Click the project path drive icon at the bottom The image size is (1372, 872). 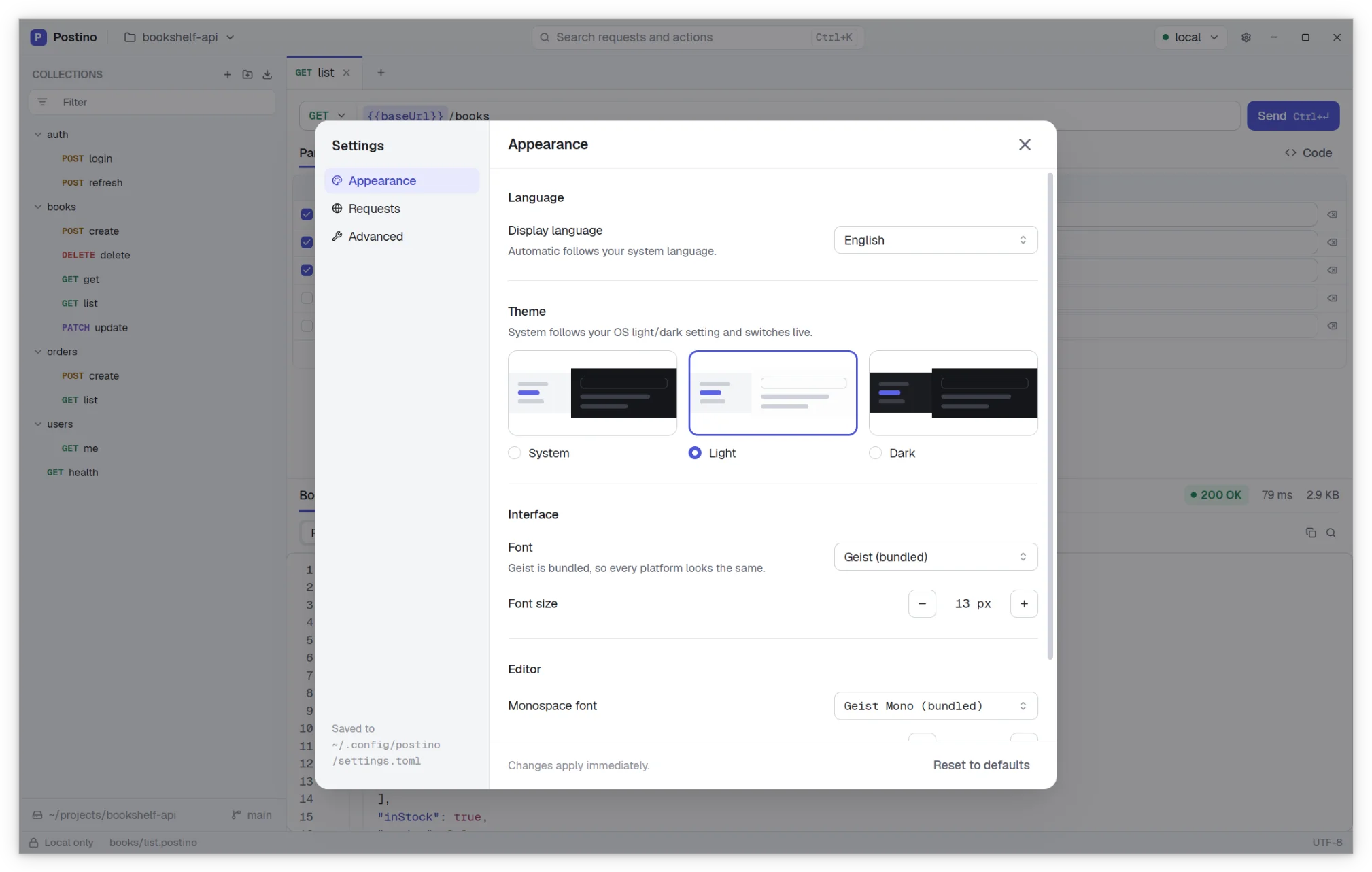[37, 815]
